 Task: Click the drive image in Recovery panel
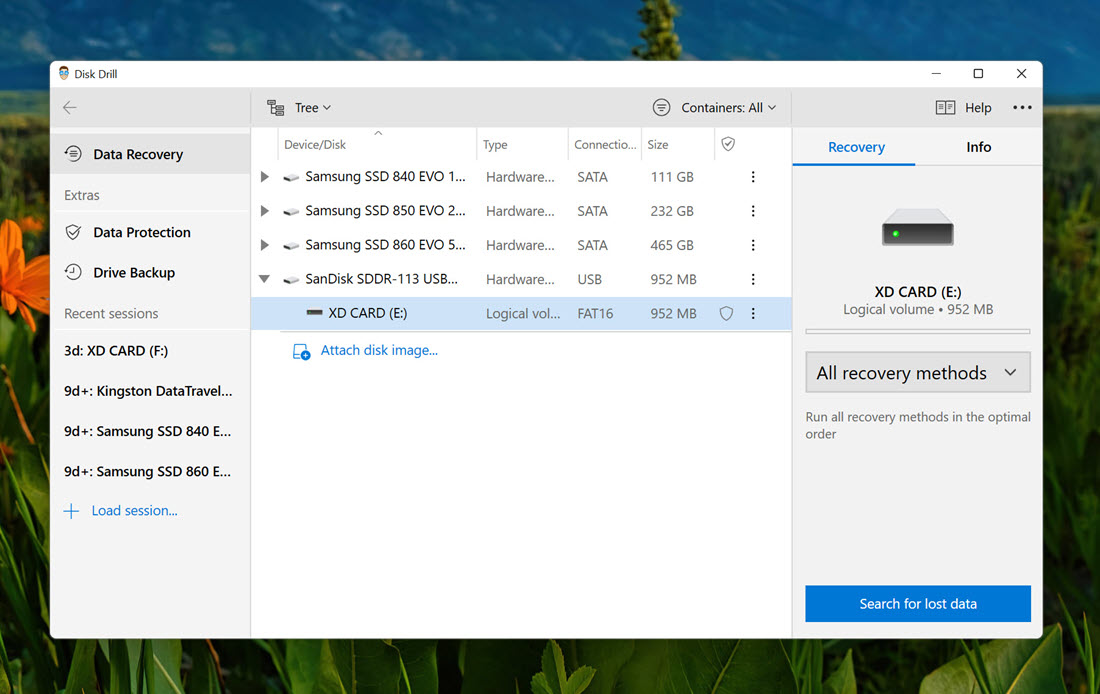click(x=918, y=228)
